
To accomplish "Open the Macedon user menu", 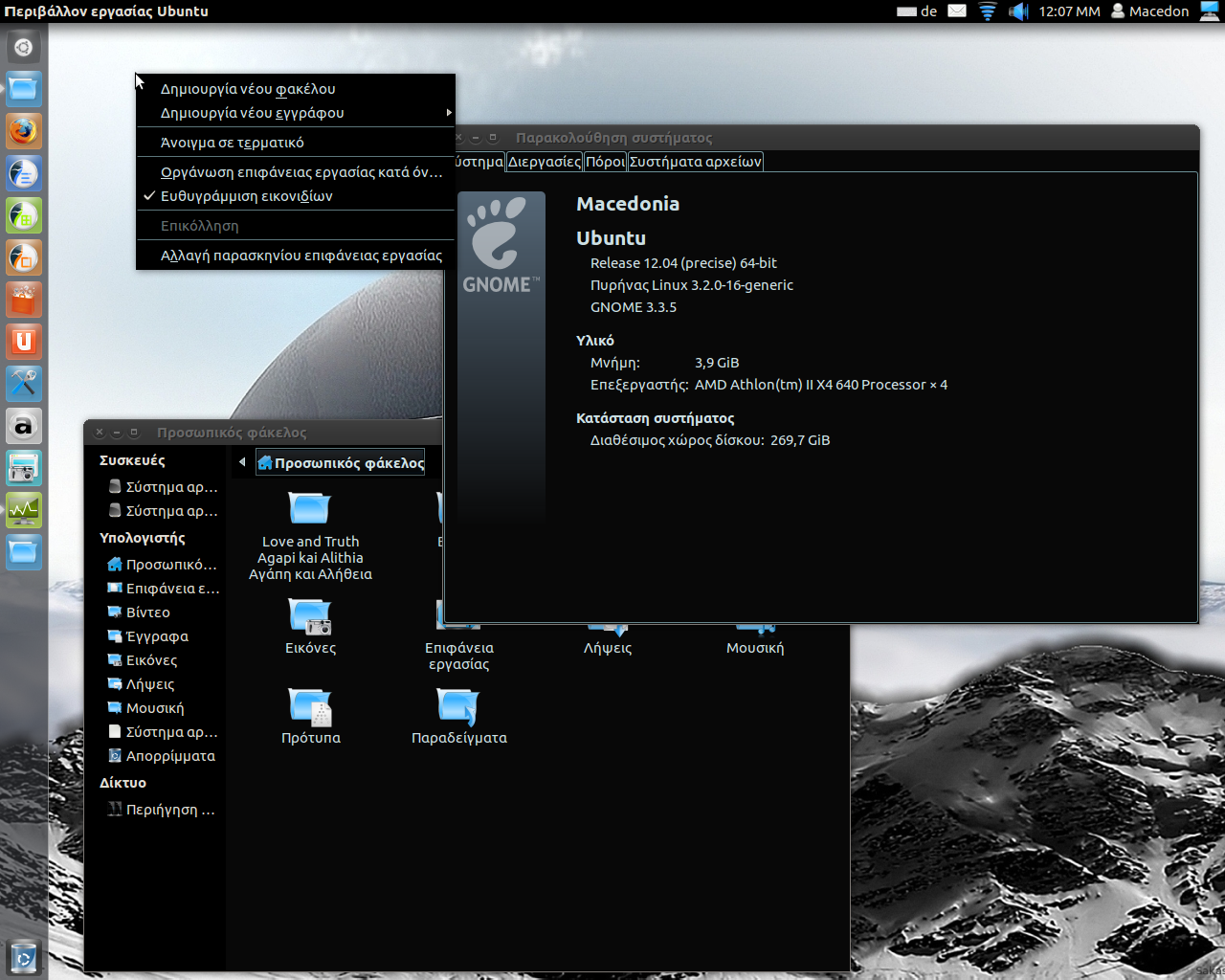I will [x=1149, y=11].
